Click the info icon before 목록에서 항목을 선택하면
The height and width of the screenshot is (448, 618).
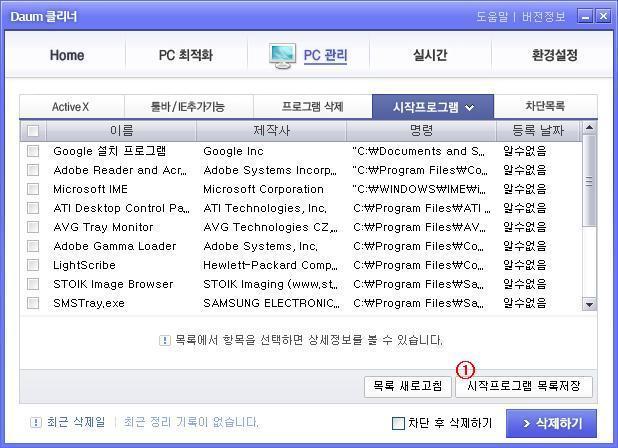pyautogui.click(x=164, y=340)
